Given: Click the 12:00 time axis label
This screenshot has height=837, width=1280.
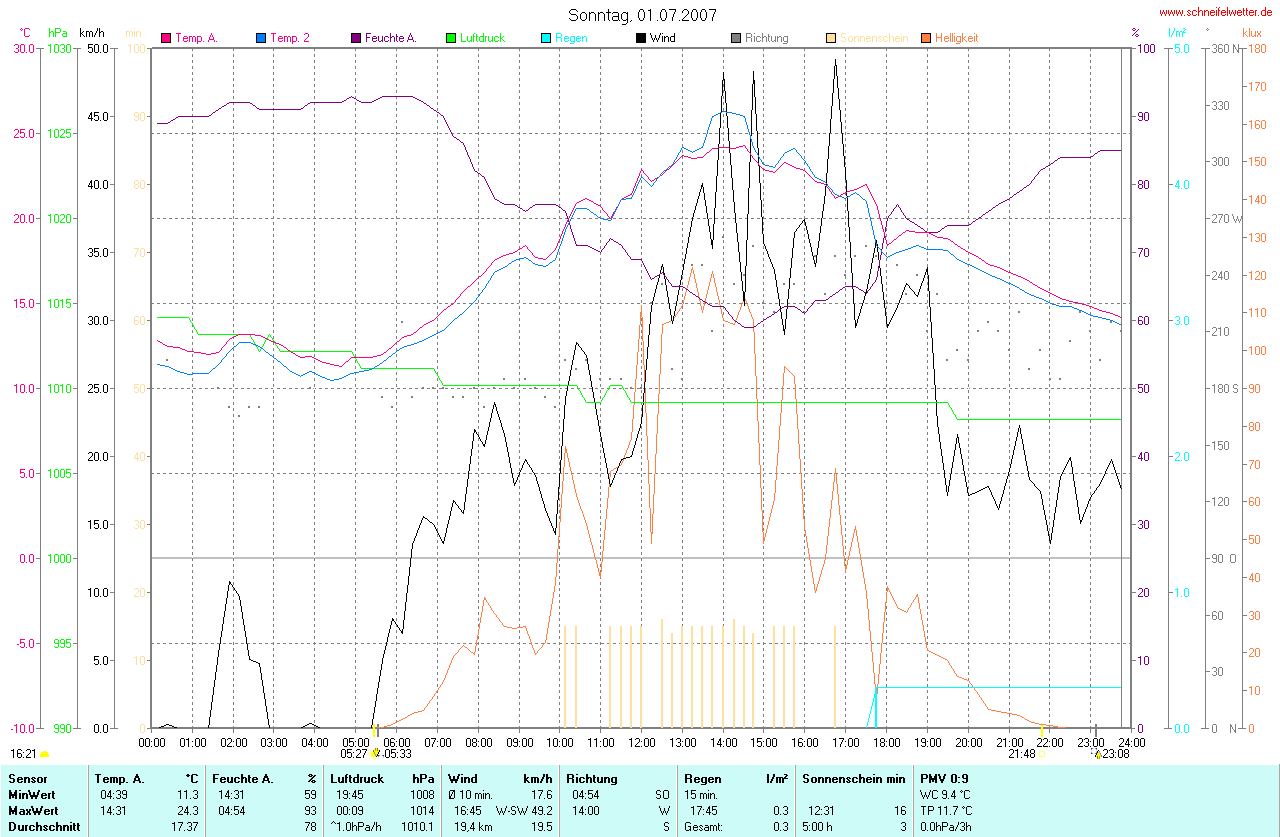Looking at the screenshot, I should coord(641,742).
